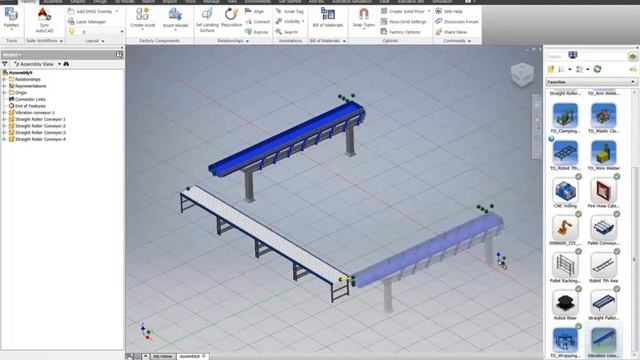640x360 pixels.
Task: Click the Connect command
Action: click(x=257, y=22)
